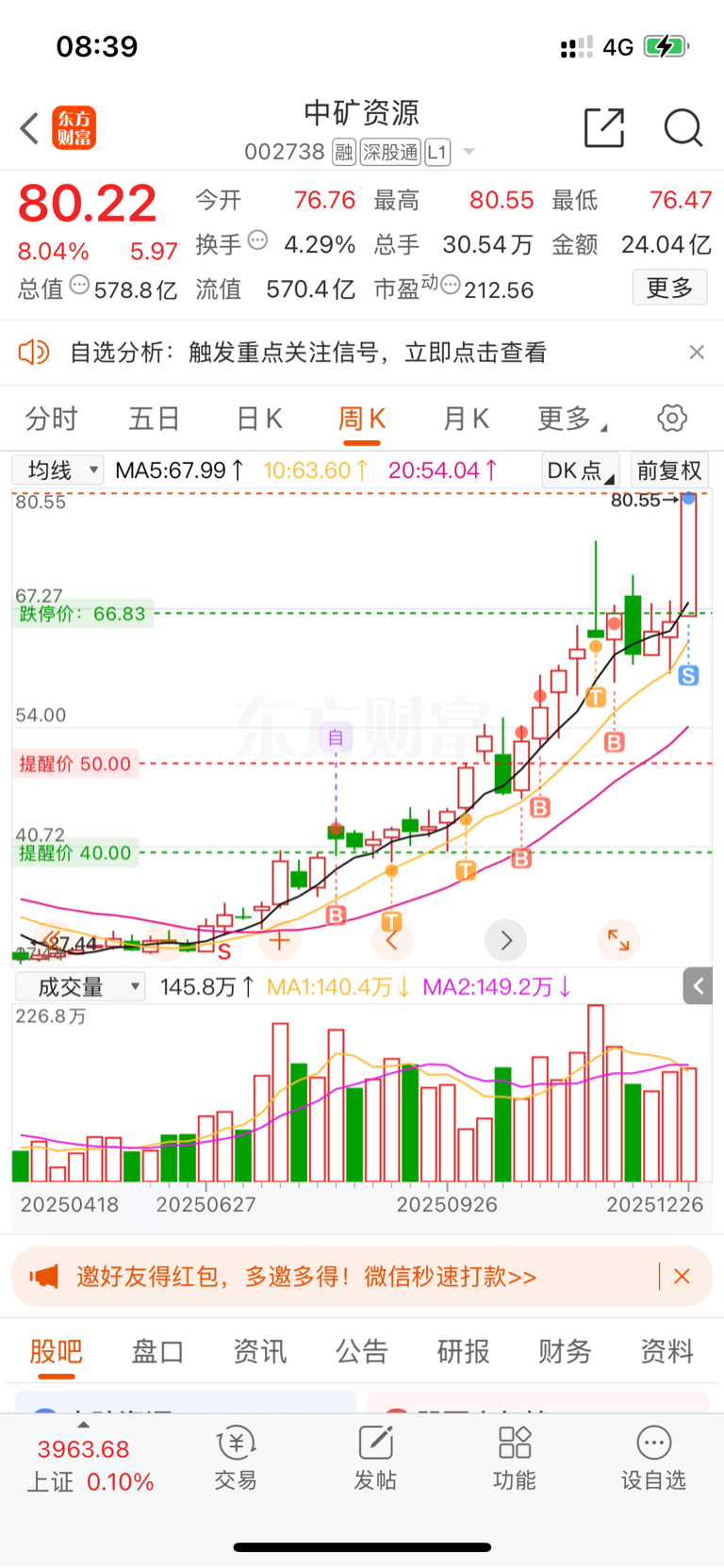Expand the 上证 index ticker
Image resolution: width=724 pixels, height=1568 pixels.
point(90,1463)
